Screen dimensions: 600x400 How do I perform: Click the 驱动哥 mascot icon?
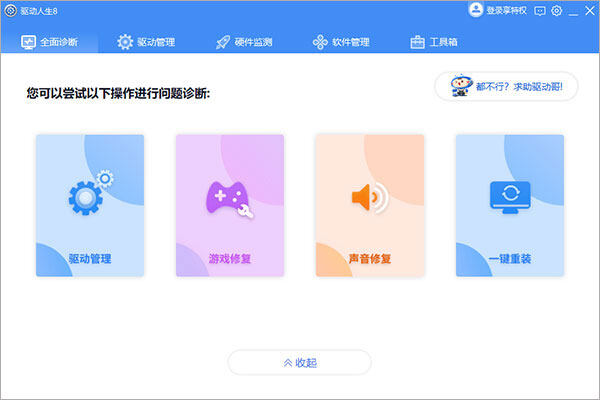point(461,85)
